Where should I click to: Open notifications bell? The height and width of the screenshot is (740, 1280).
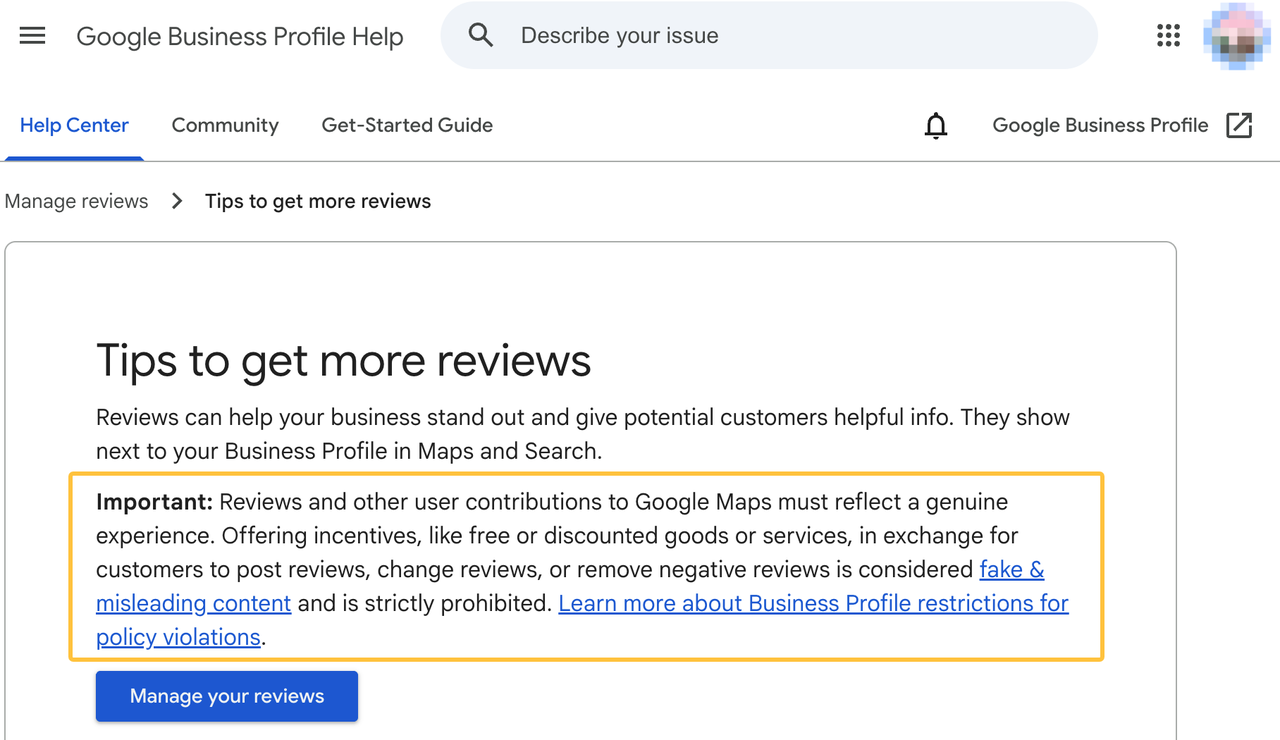point(936,126)
